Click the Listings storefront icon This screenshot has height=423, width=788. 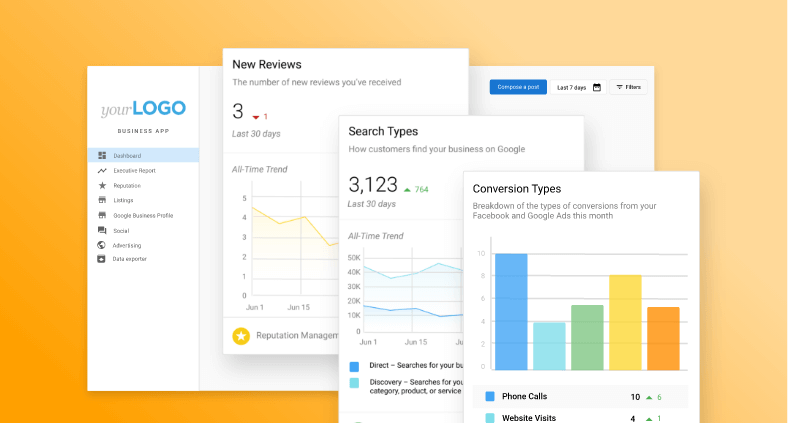click(102, 200)
